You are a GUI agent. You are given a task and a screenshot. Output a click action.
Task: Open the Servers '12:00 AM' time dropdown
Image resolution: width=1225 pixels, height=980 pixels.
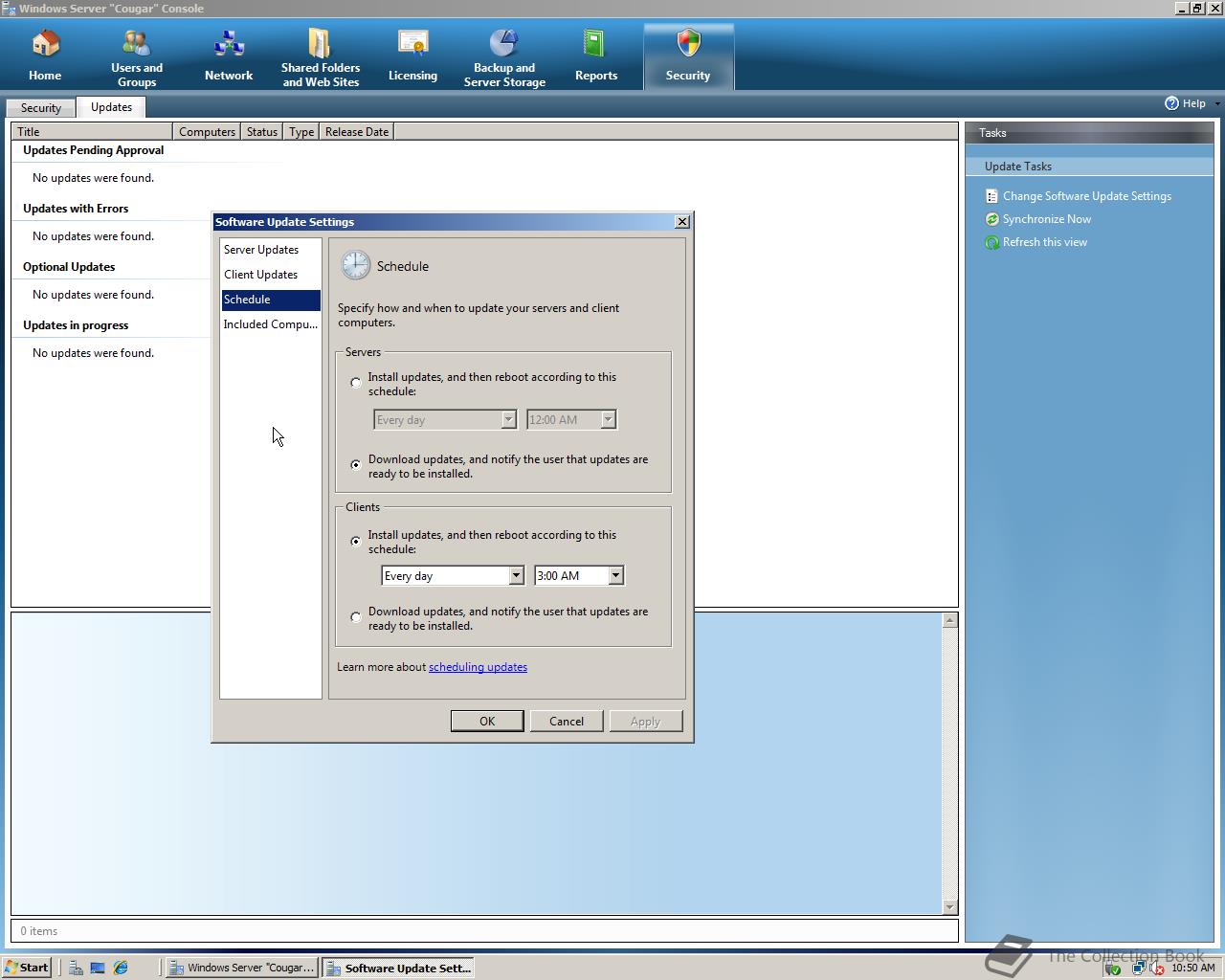click(571, 419)
